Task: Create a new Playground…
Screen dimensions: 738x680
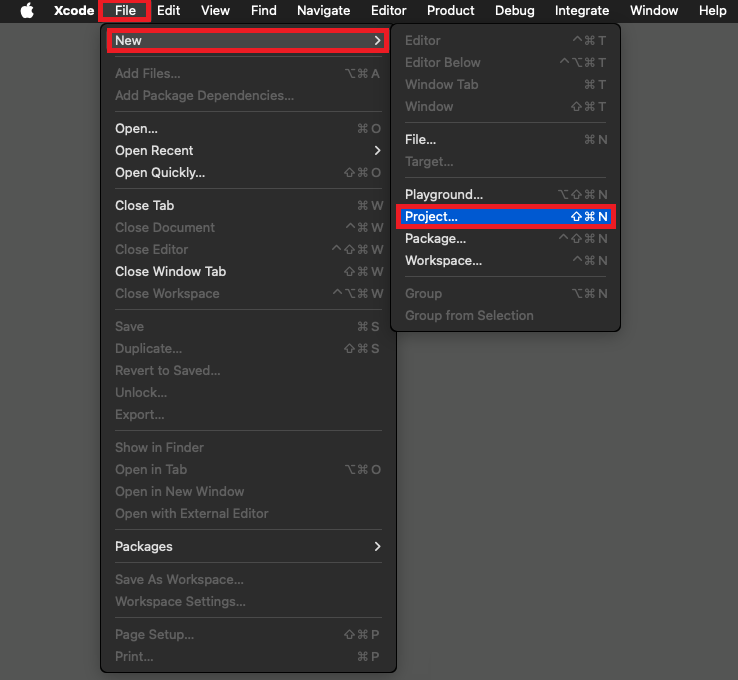Action: point(506,195)
